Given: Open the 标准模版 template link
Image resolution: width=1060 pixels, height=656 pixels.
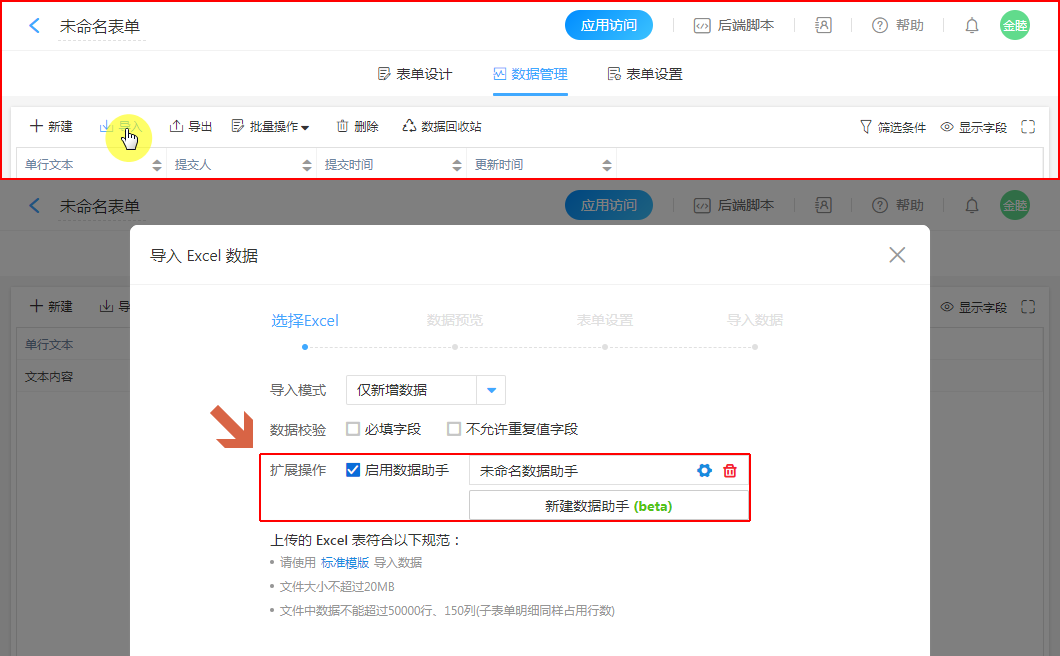Looking at the screenshot, I should pyautogui.click(x=345, y=563).
